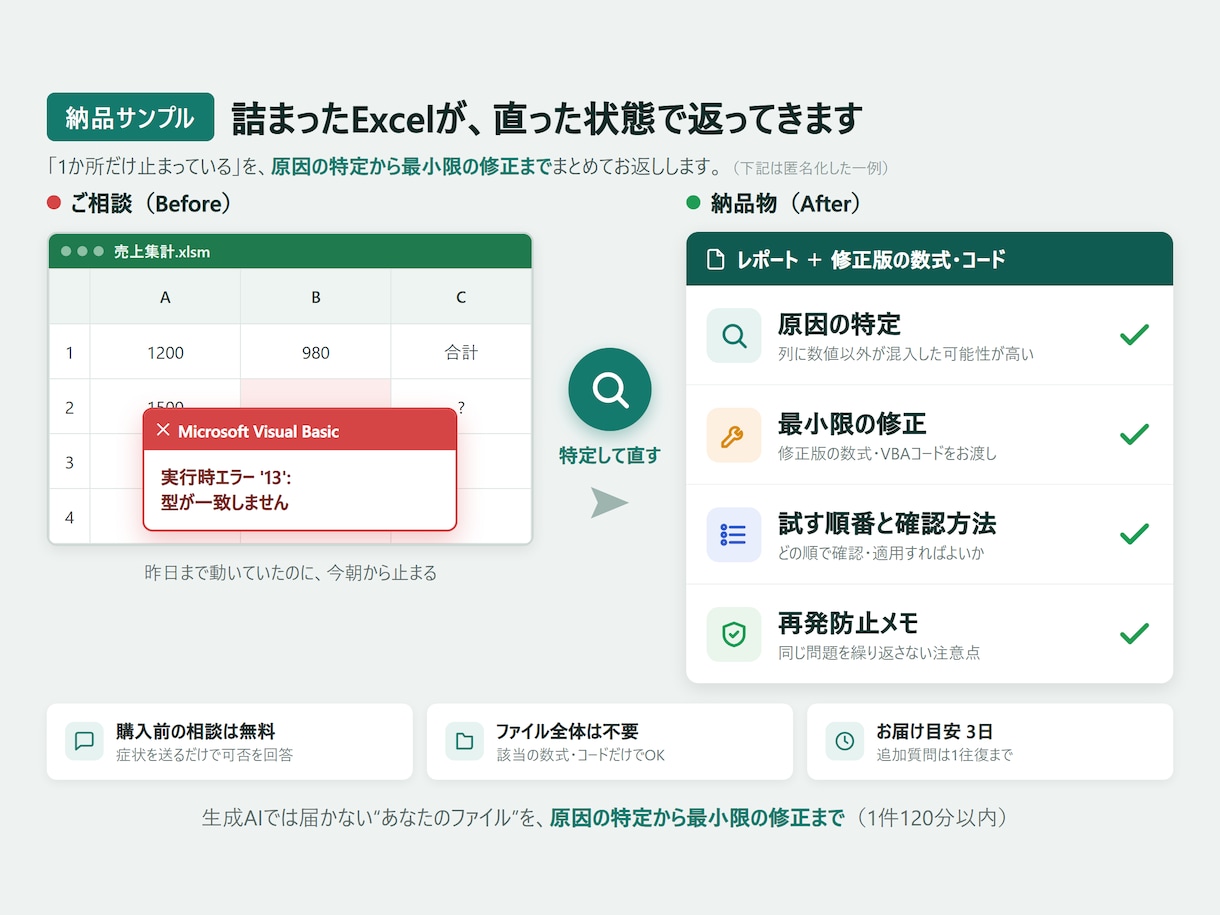Click 列に数値以外が混入した可能性が高い description

coord(906,353)
